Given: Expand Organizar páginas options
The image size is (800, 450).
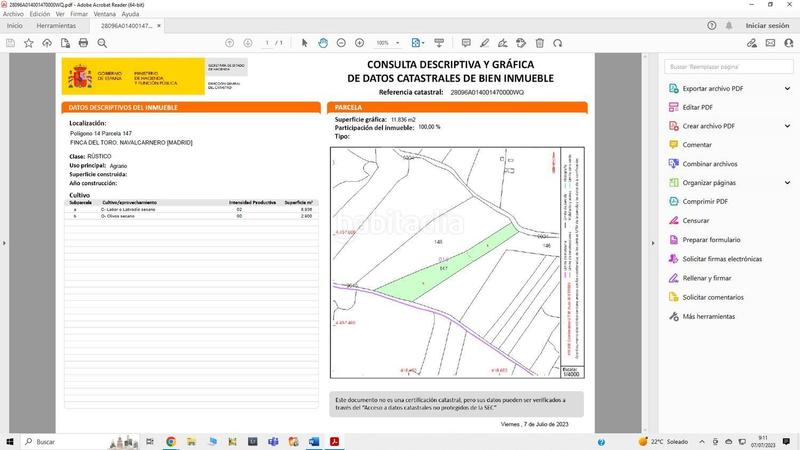Looking at the screenshot, I should coord(787,183).
